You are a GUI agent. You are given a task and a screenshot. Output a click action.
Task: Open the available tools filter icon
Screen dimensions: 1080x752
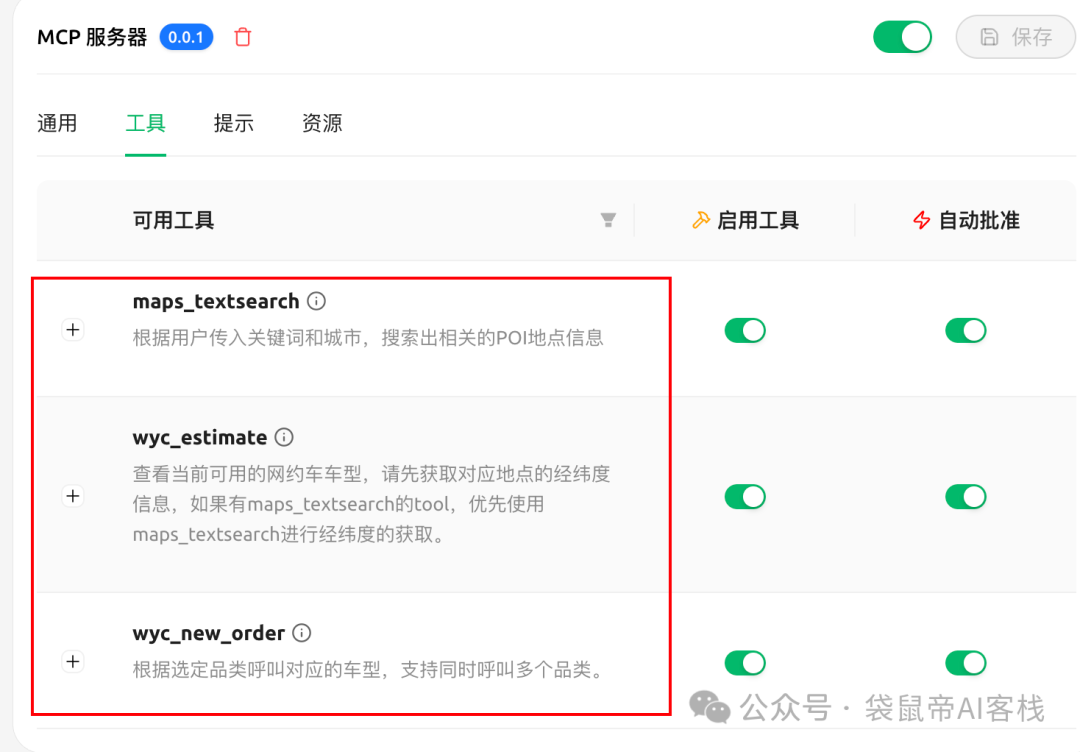(608, 220)
